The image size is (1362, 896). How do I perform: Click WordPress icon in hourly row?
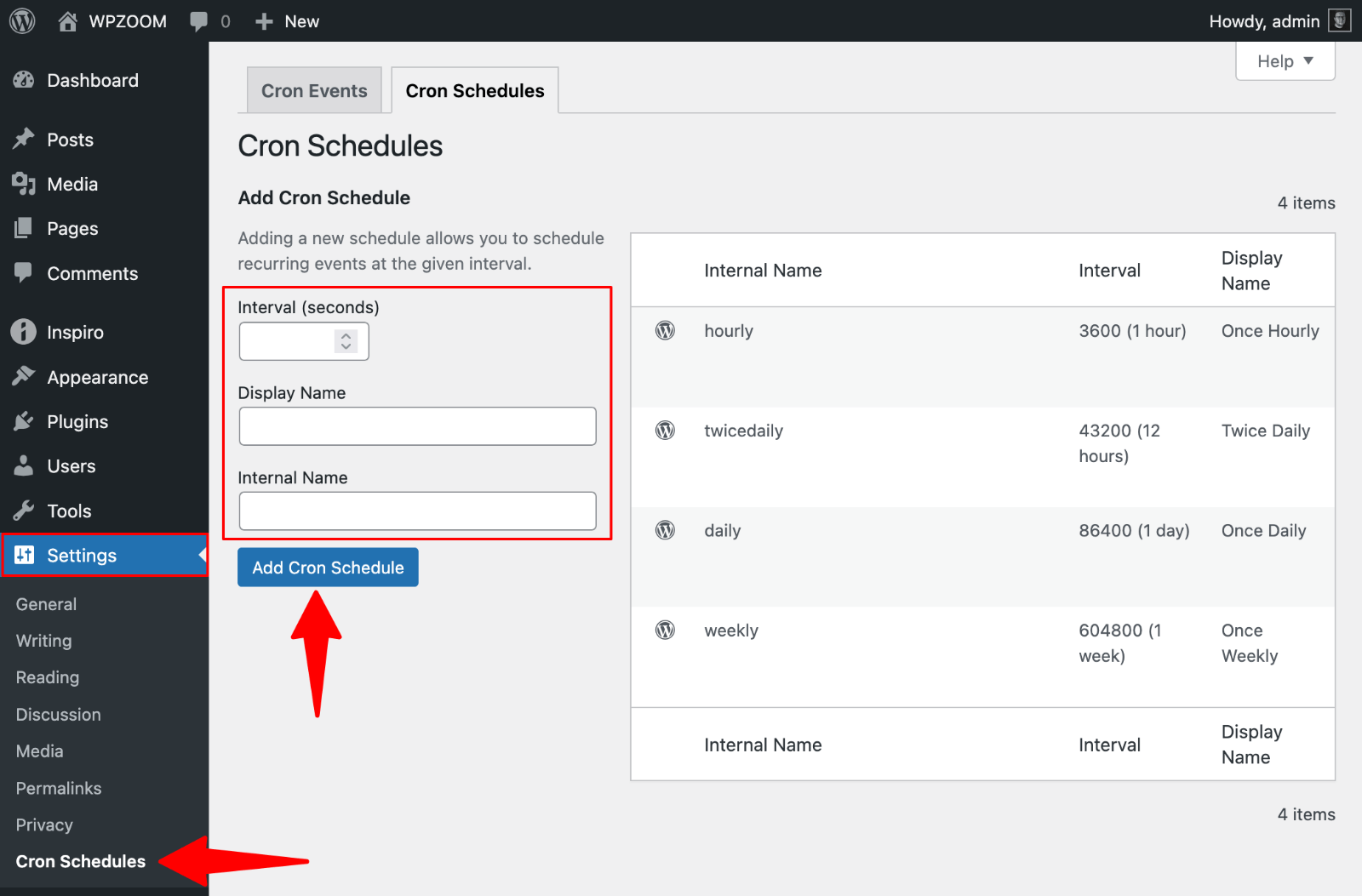665,330
